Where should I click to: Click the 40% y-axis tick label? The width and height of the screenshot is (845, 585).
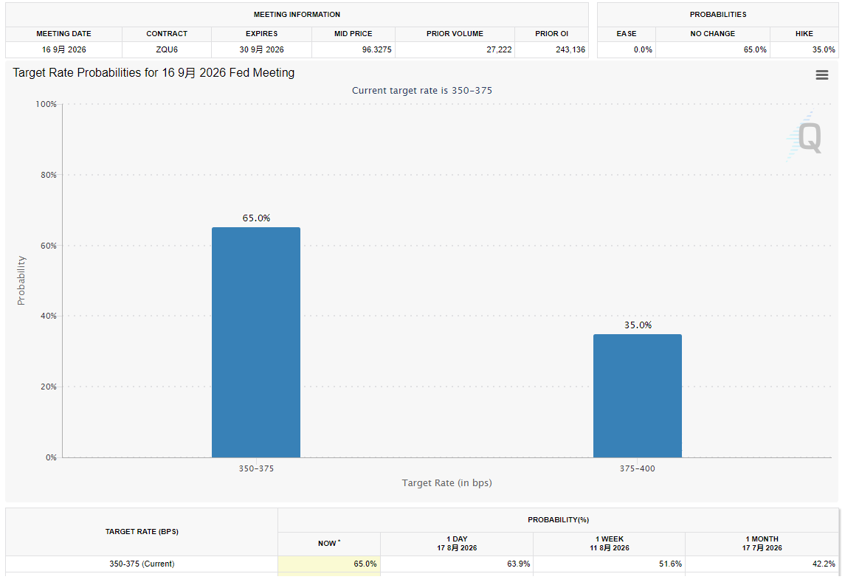(48, 316)
